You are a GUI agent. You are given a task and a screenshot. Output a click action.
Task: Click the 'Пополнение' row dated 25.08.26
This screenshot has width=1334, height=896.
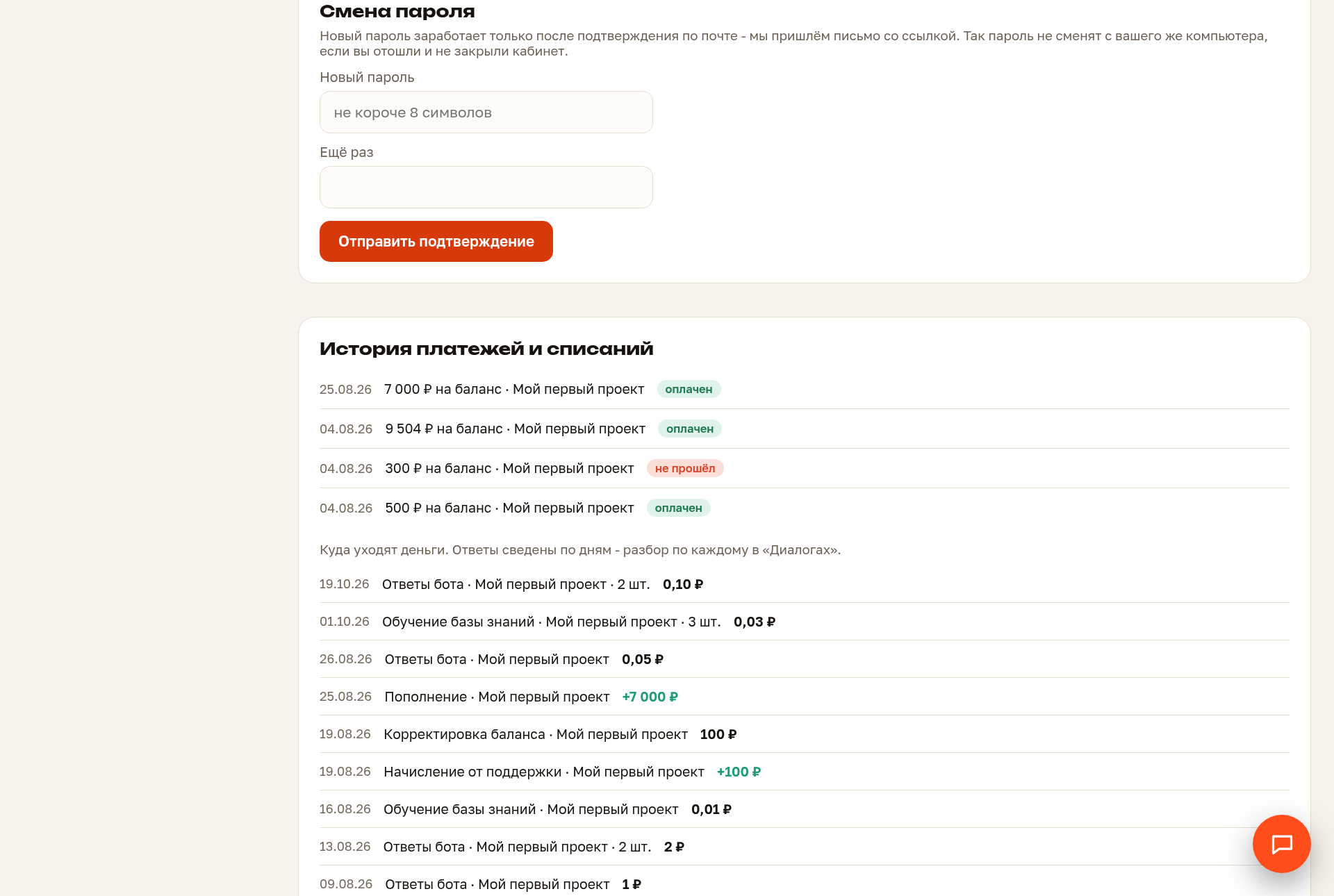tap(805, 697)
